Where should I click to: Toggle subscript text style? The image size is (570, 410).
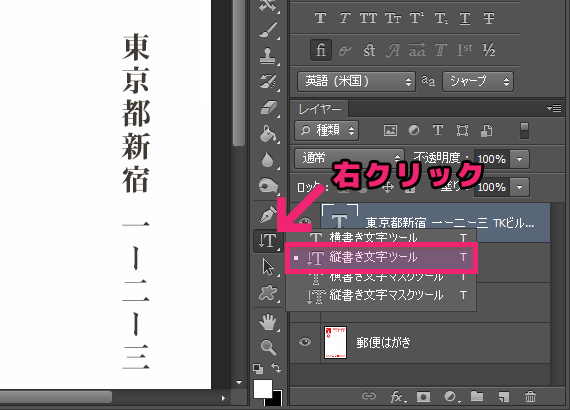click(x=441, y=18)
